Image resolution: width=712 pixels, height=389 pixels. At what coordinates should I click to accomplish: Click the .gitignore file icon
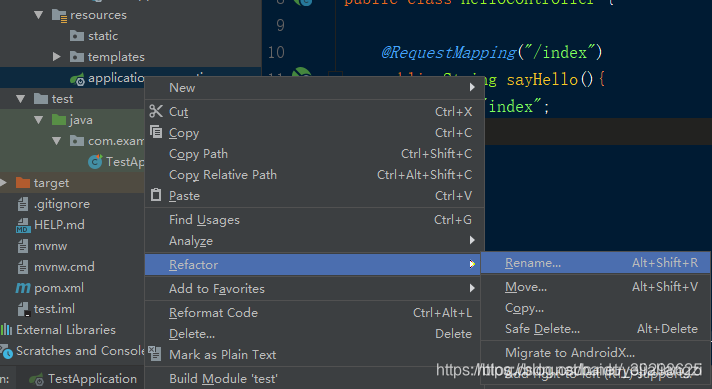pyautogui.click(x=23, y=204)
